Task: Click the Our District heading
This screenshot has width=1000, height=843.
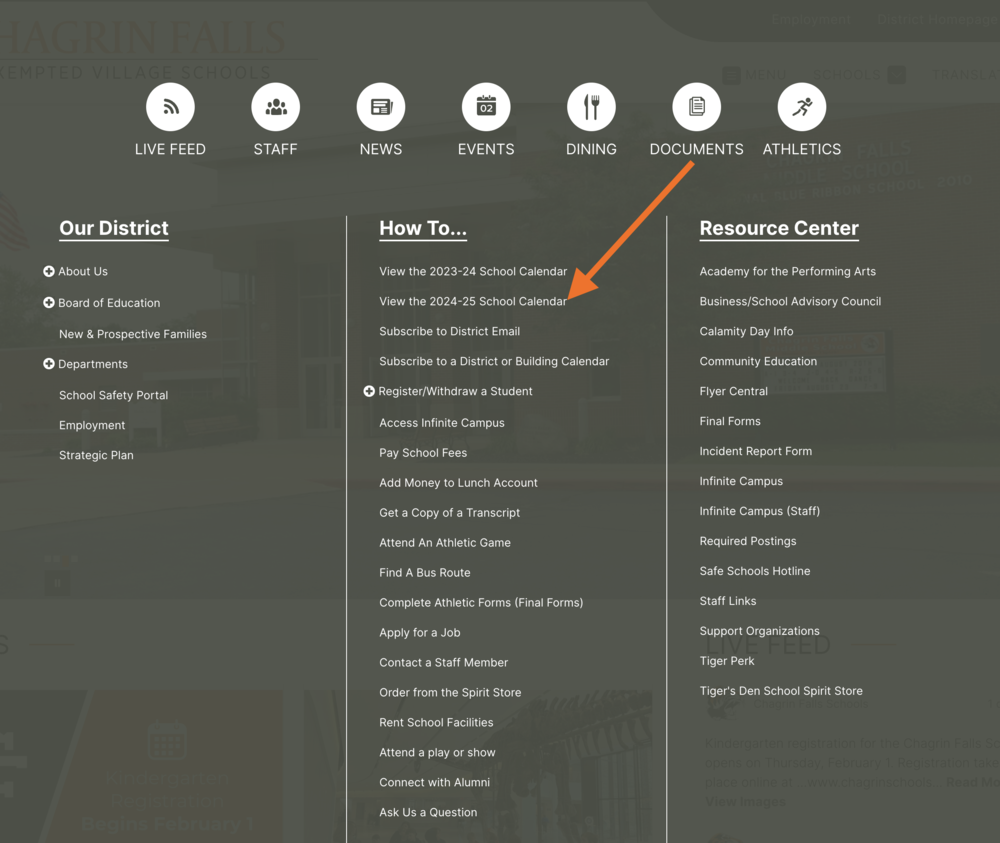Action: click(114, 228)
